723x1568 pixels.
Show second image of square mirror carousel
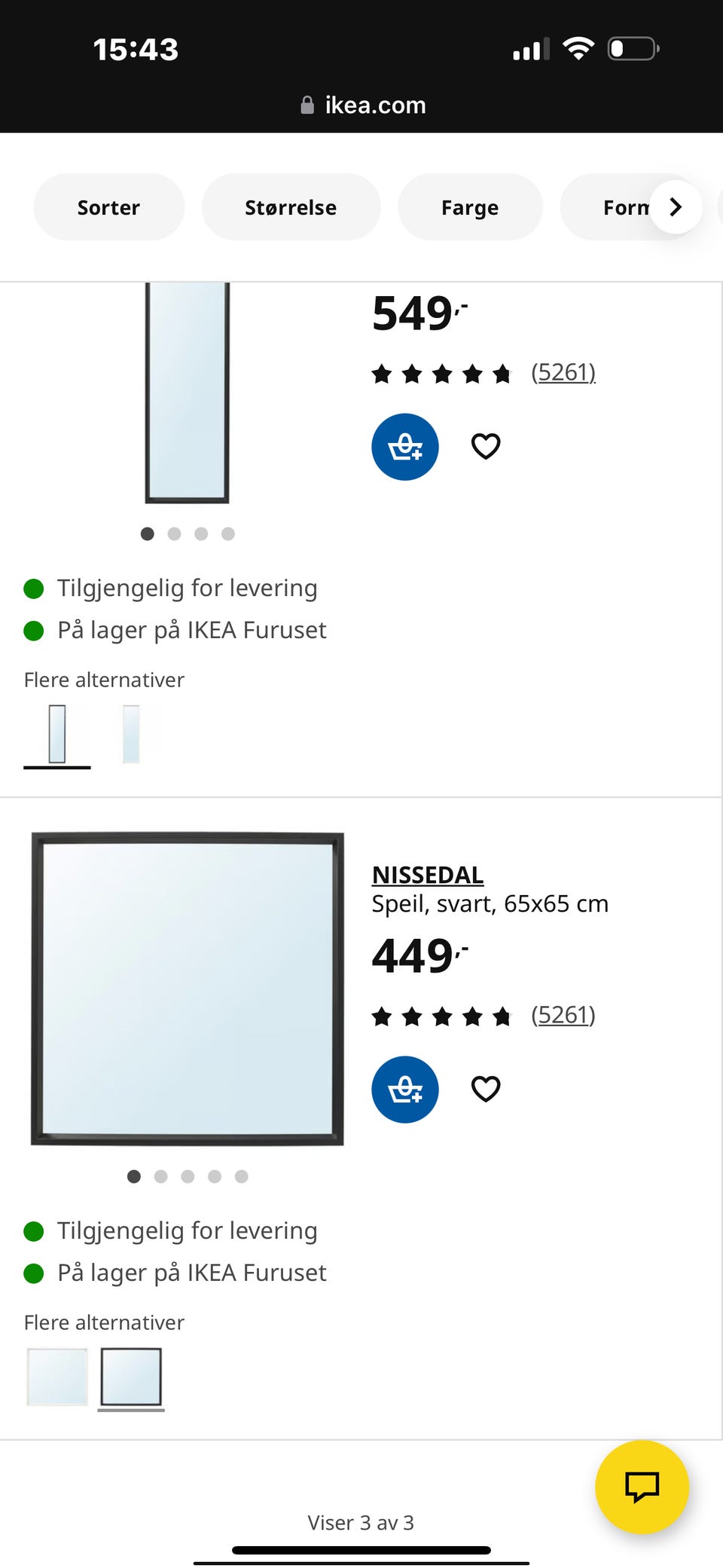coord(160,1176)
